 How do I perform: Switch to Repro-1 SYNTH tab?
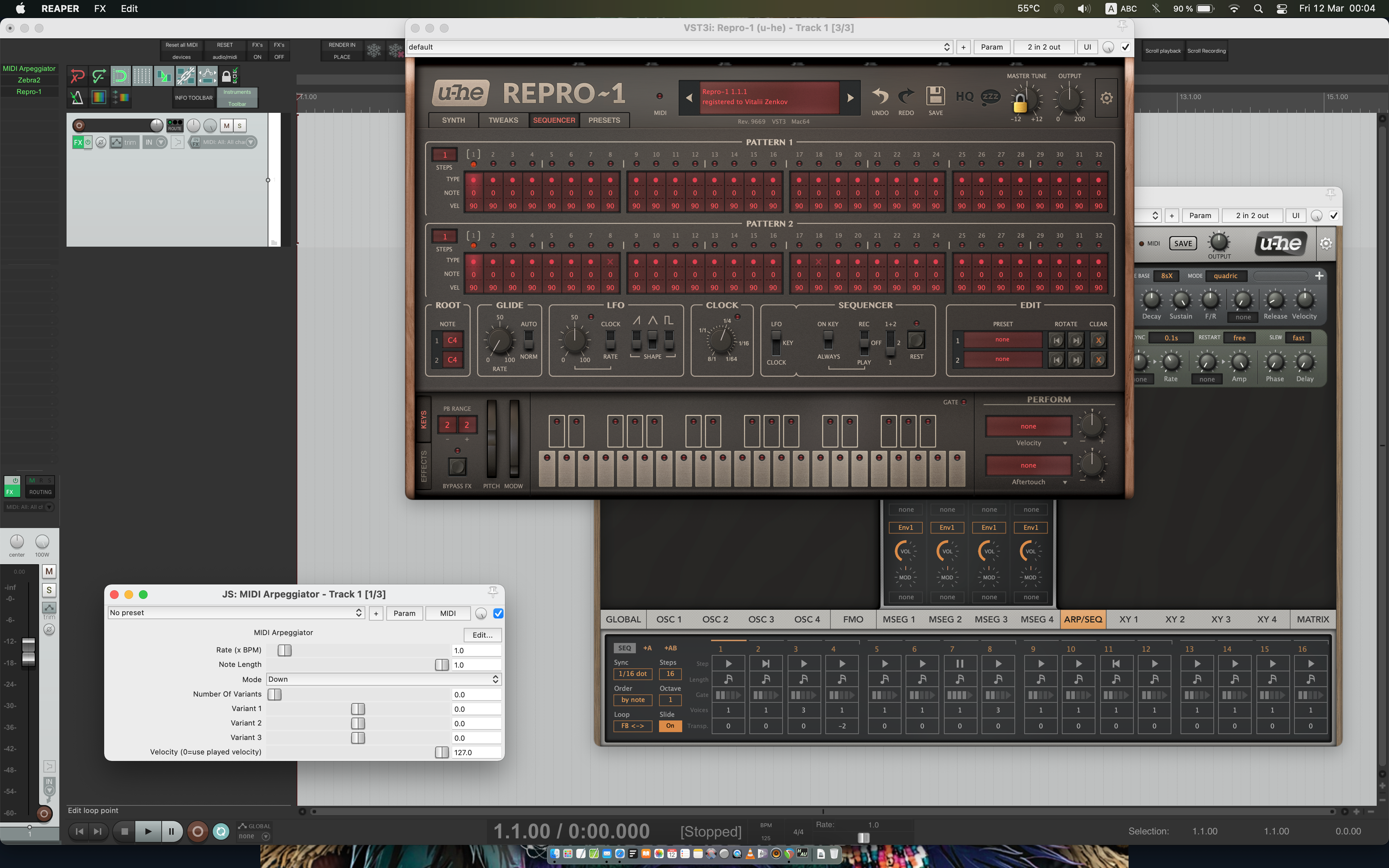(x=453, y=120)
